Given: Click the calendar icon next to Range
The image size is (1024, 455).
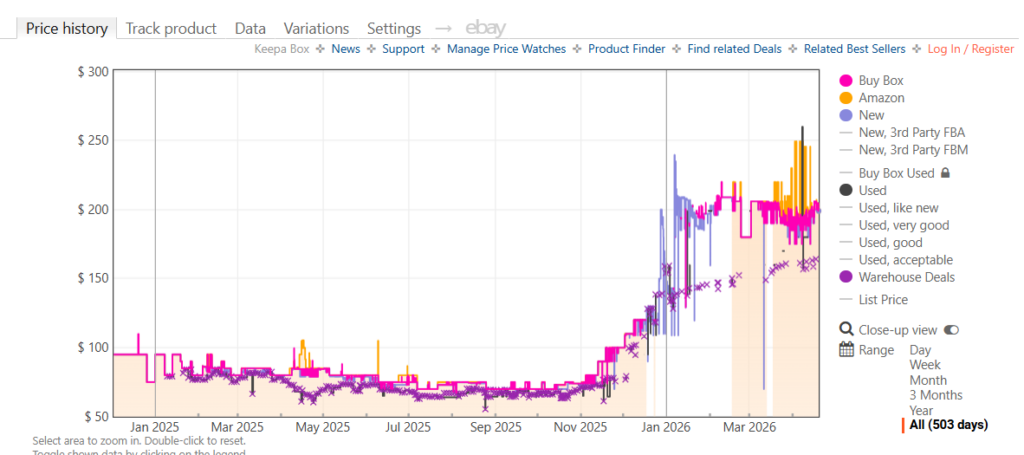Looking at the screenshot, I should 846,350.
